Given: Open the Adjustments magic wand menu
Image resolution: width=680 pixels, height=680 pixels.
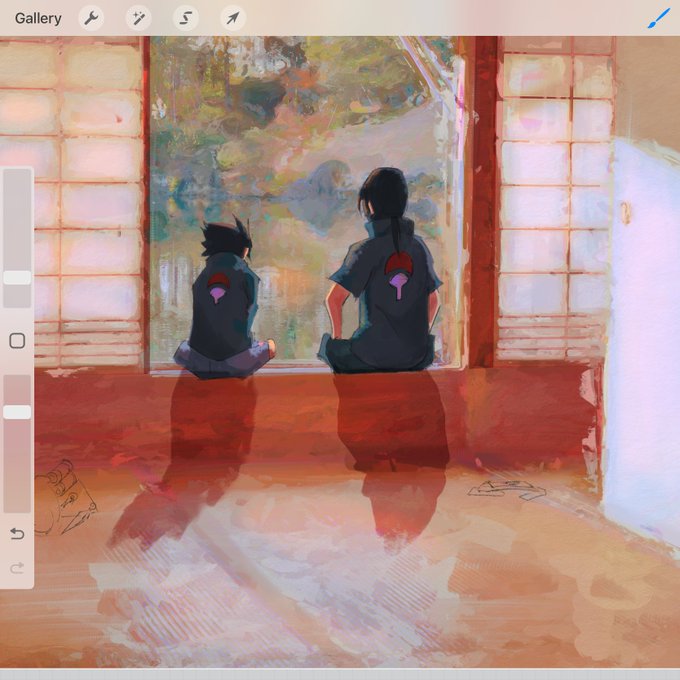Looking at the screenshot, I should coord(138,18).
